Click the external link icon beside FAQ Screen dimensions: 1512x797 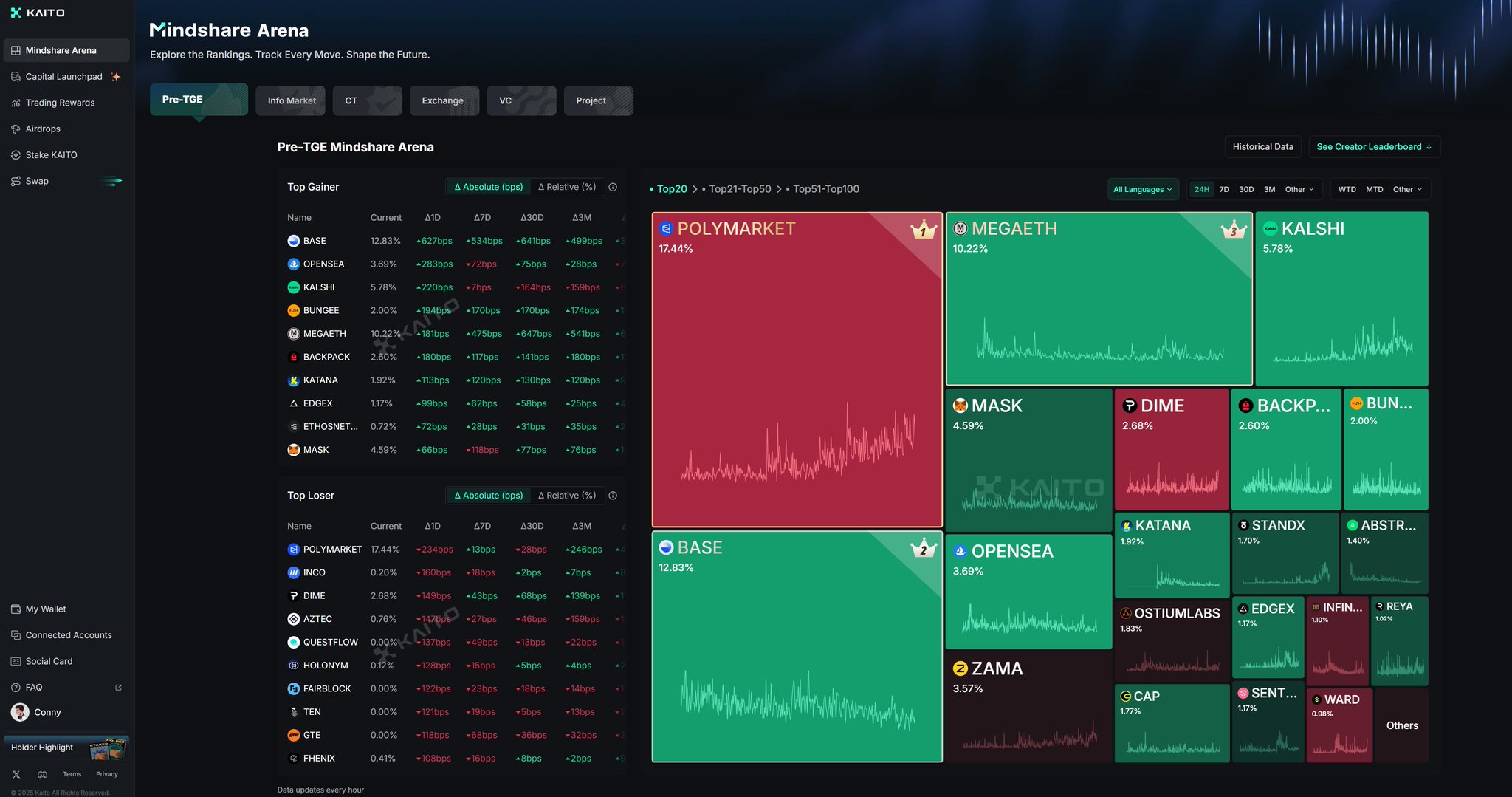(x=118, y=688)
